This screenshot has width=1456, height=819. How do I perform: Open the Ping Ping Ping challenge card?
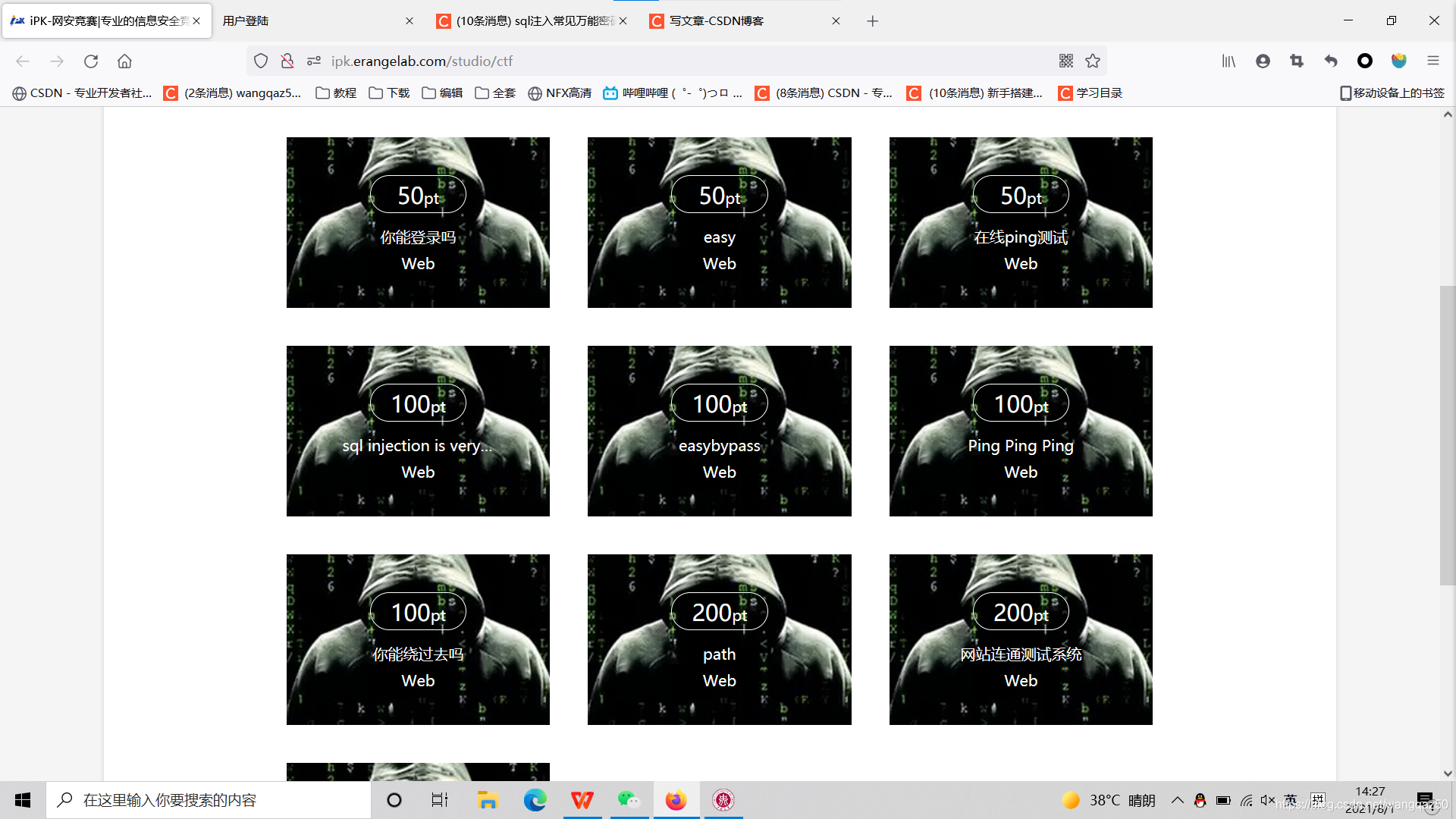(1020, 431)
